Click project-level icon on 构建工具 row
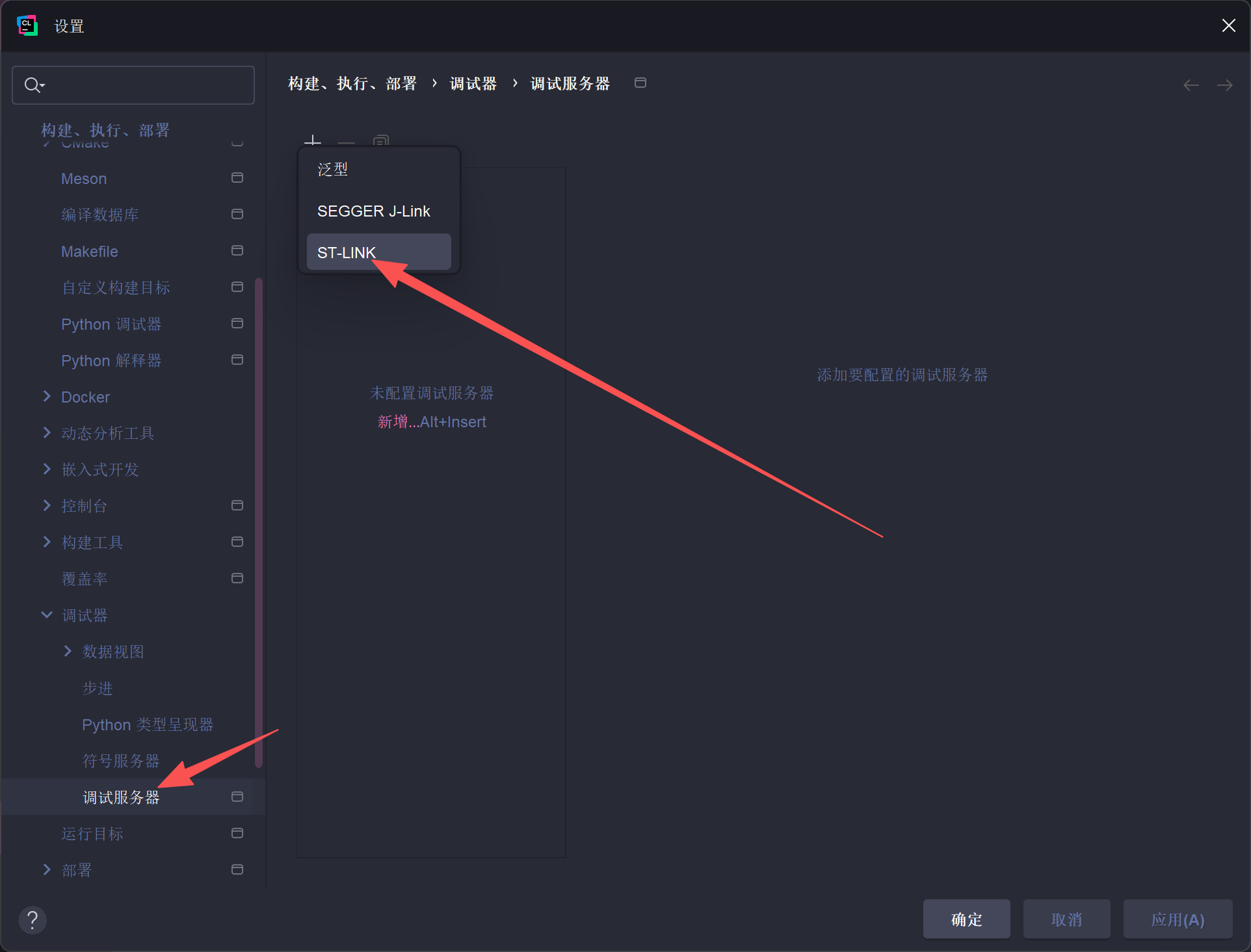Viewport: 1251px width, 952px height. (x=237, y=542)
